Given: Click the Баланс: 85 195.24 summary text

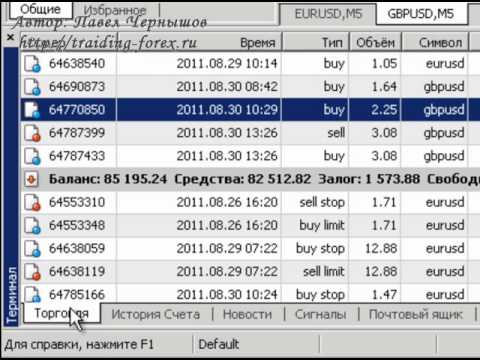Looking at the screenshot, I should point(108,179).
